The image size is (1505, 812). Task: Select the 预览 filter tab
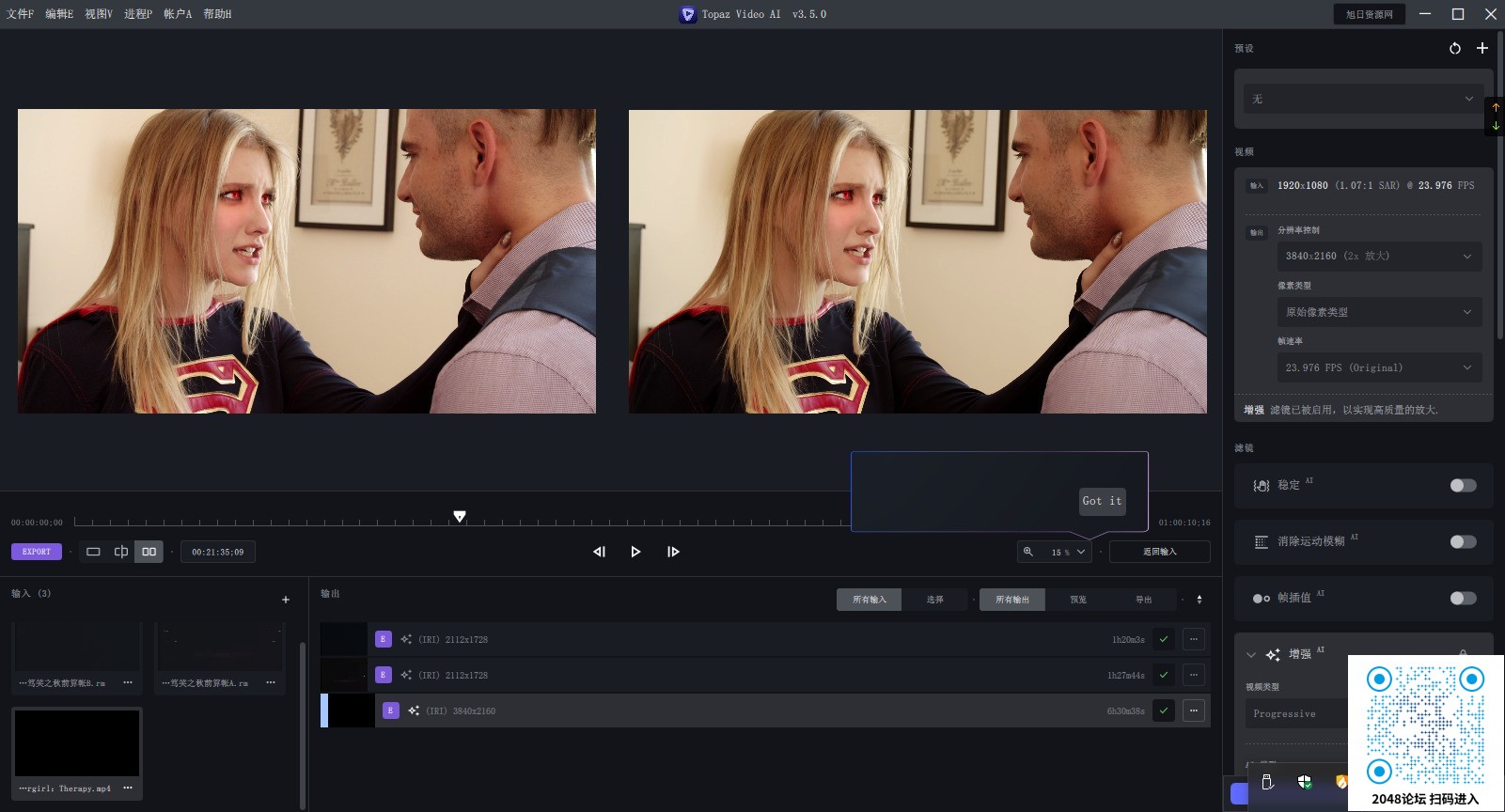[x=1078, y=600]
